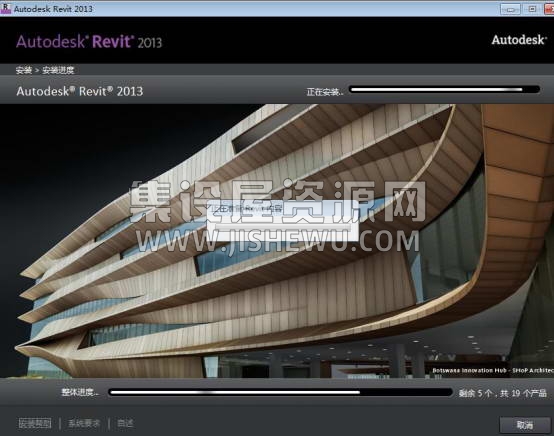Open the 安装帮助 installation help link
The height and width of the screenshot is (436, 554).
[x=35, y=423]
